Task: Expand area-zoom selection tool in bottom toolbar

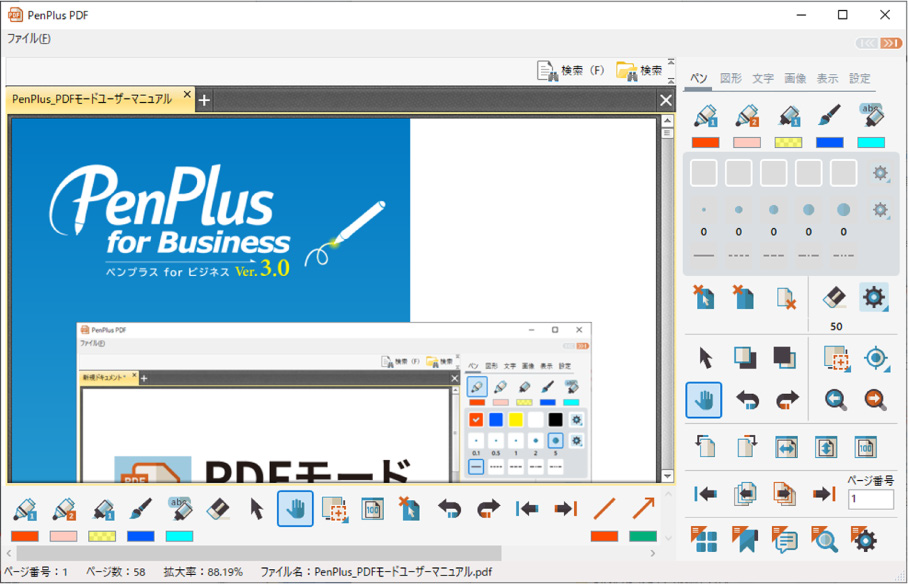Action: coord(335,509)
